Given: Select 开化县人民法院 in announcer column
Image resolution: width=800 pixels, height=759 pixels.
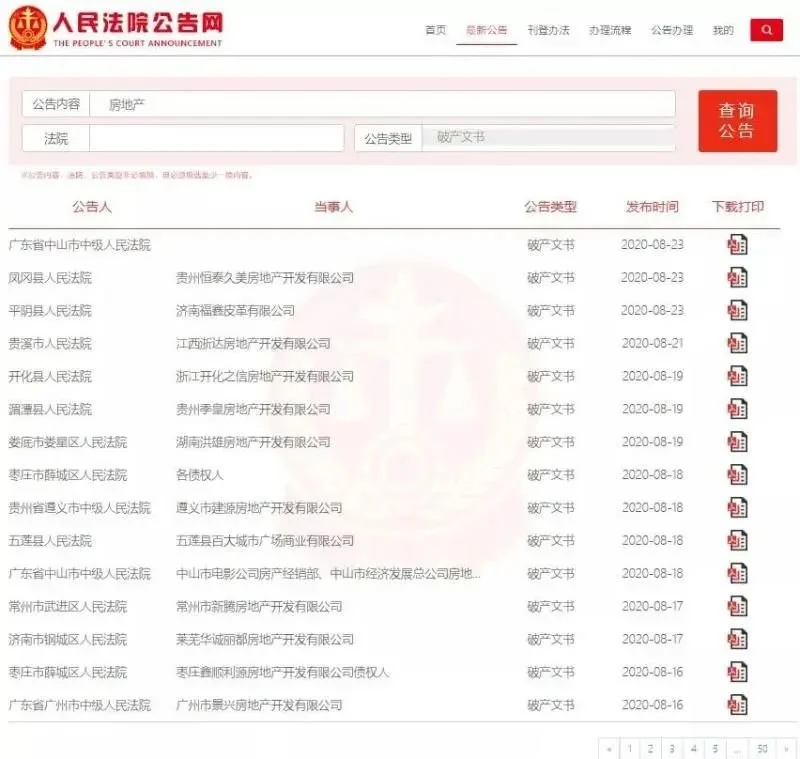Looking at the screenshot, I should [x=50, y=376].
